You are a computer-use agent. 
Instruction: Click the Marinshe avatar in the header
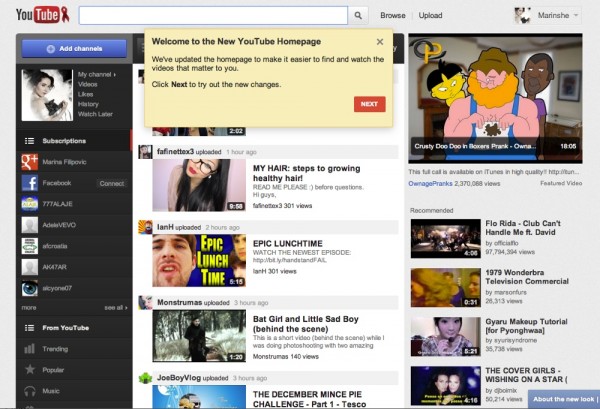pos(522,15)
